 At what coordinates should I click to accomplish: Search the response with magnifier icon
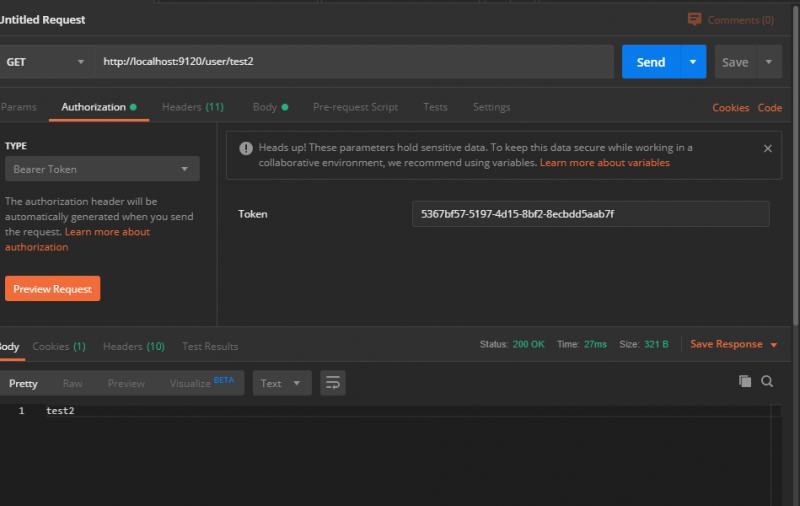[767, 381]
